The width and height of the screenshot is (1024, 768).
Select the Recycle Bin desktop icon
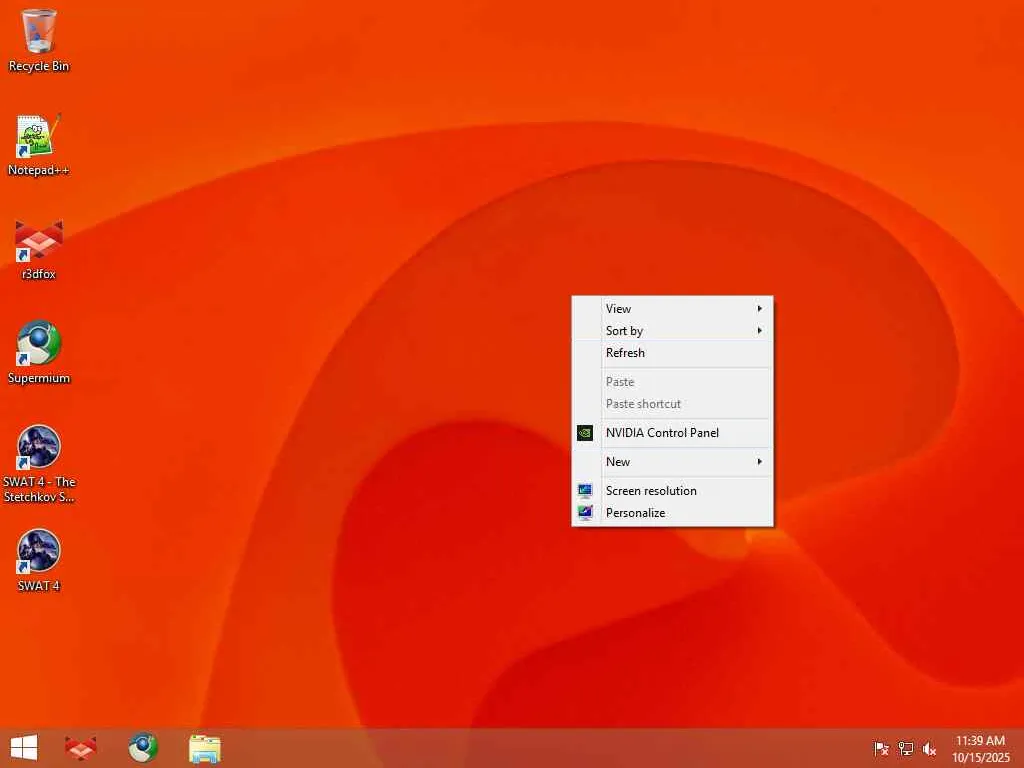tap(39, 40)
